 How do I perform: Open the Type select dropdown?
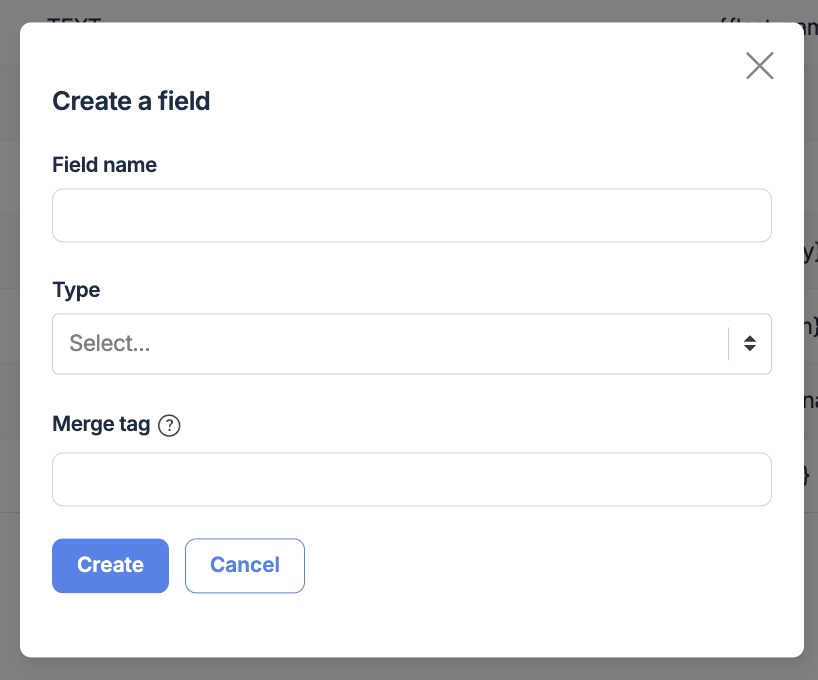[x=412, y=344]
